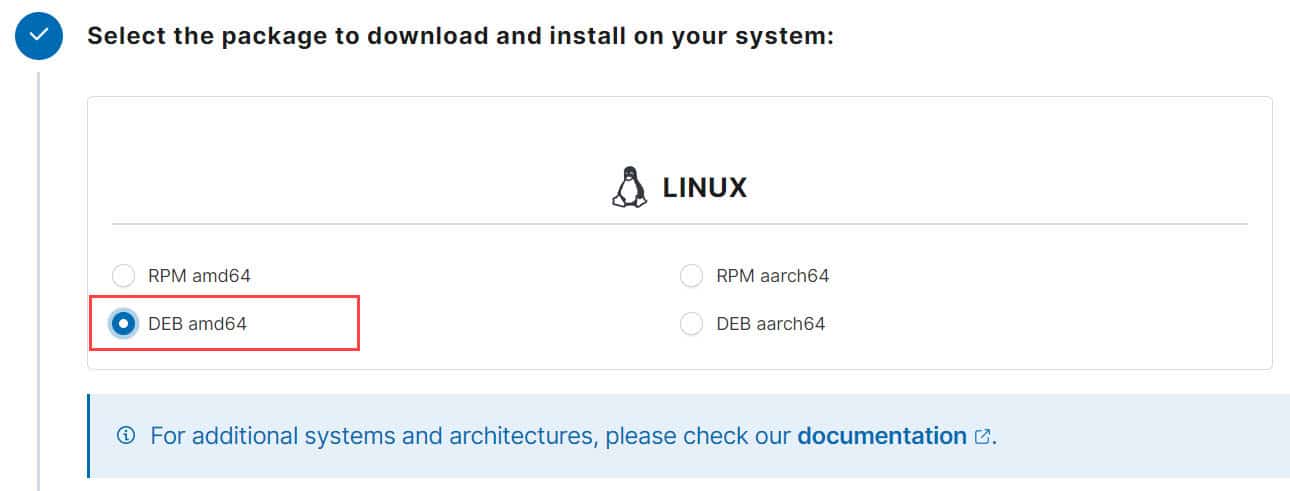Click the divider line under LINUX
1290x491 pixels.
[680, 224]
